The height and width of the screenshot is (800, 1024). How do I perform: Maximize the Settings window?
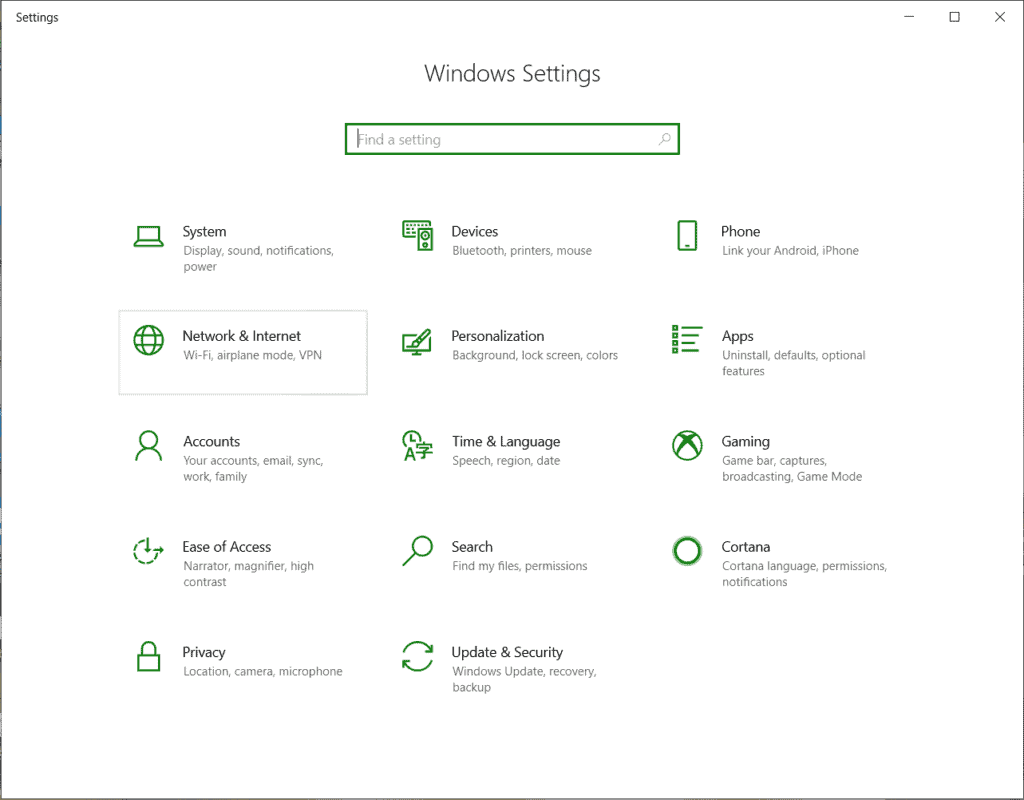click(954, 17)
